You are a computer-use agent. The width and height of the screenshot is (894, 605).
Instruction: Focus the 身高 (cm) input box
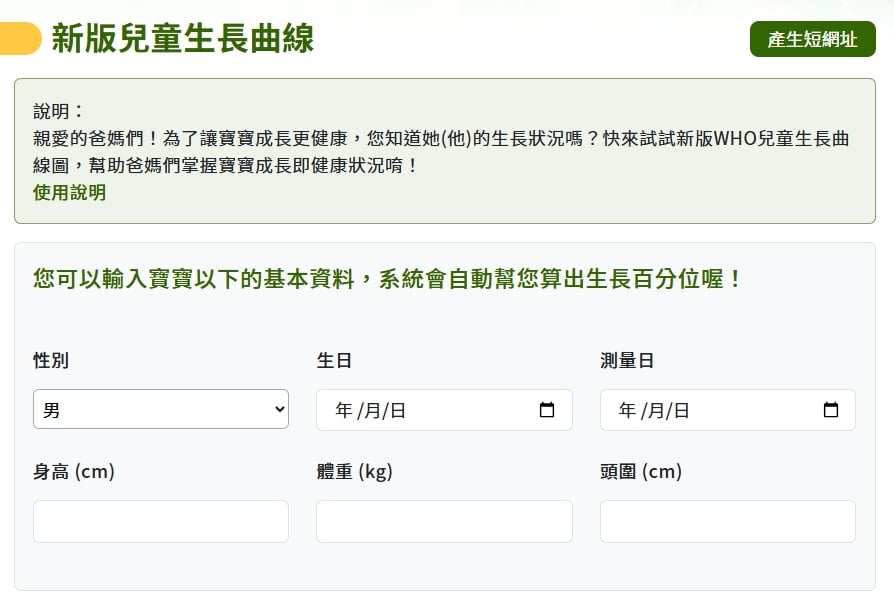(161, 521)
